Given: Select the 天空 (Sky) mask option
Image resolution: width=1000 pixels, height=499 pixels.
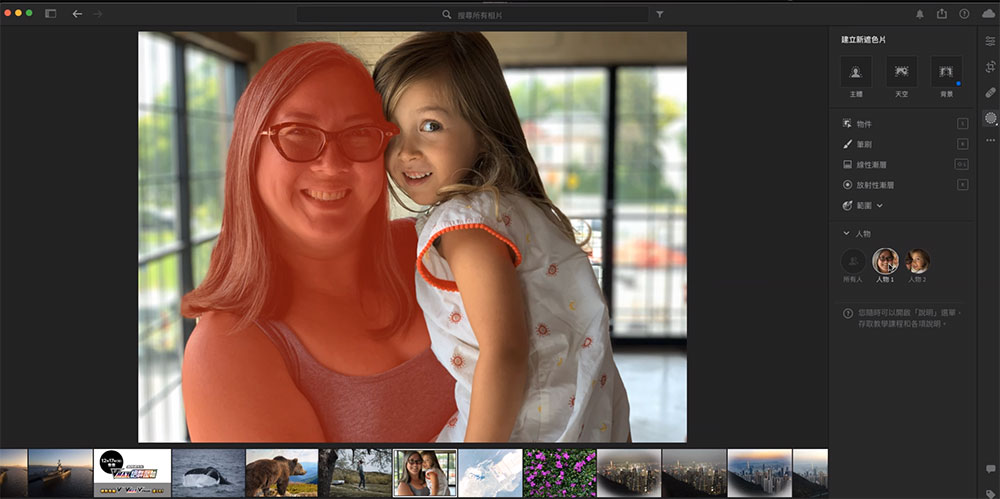Looking at the screenshot, I should (x=901, y=72).
